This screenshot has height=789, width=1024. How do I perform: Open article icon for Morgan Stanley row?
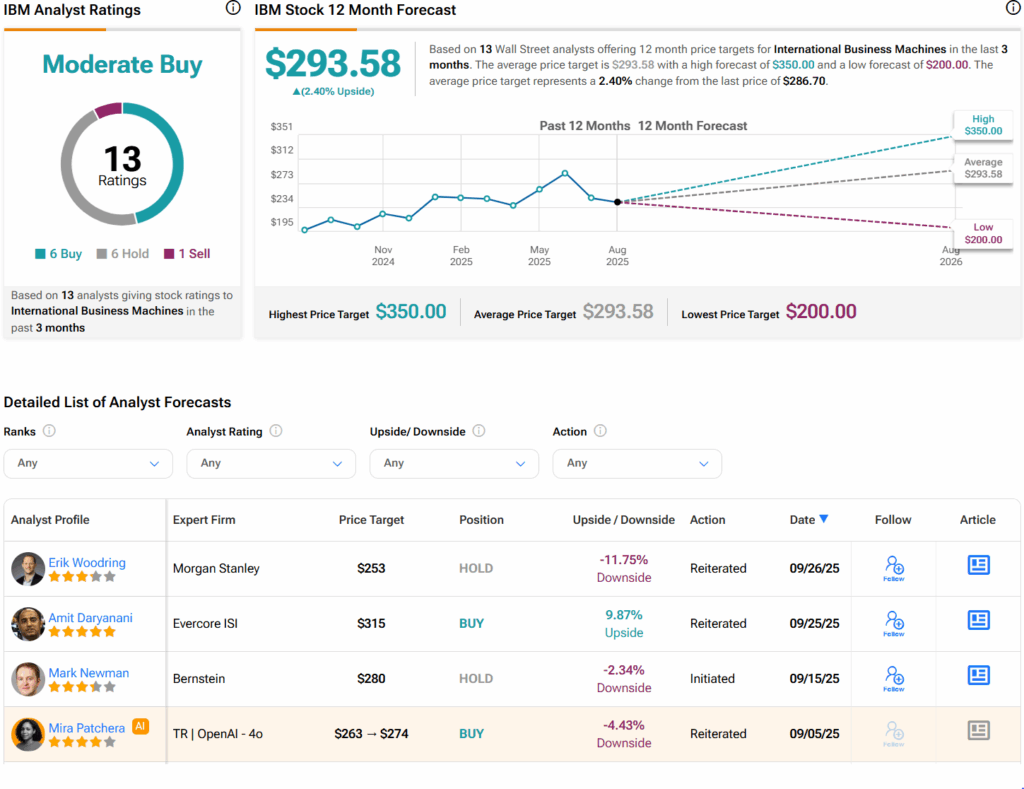978,566
